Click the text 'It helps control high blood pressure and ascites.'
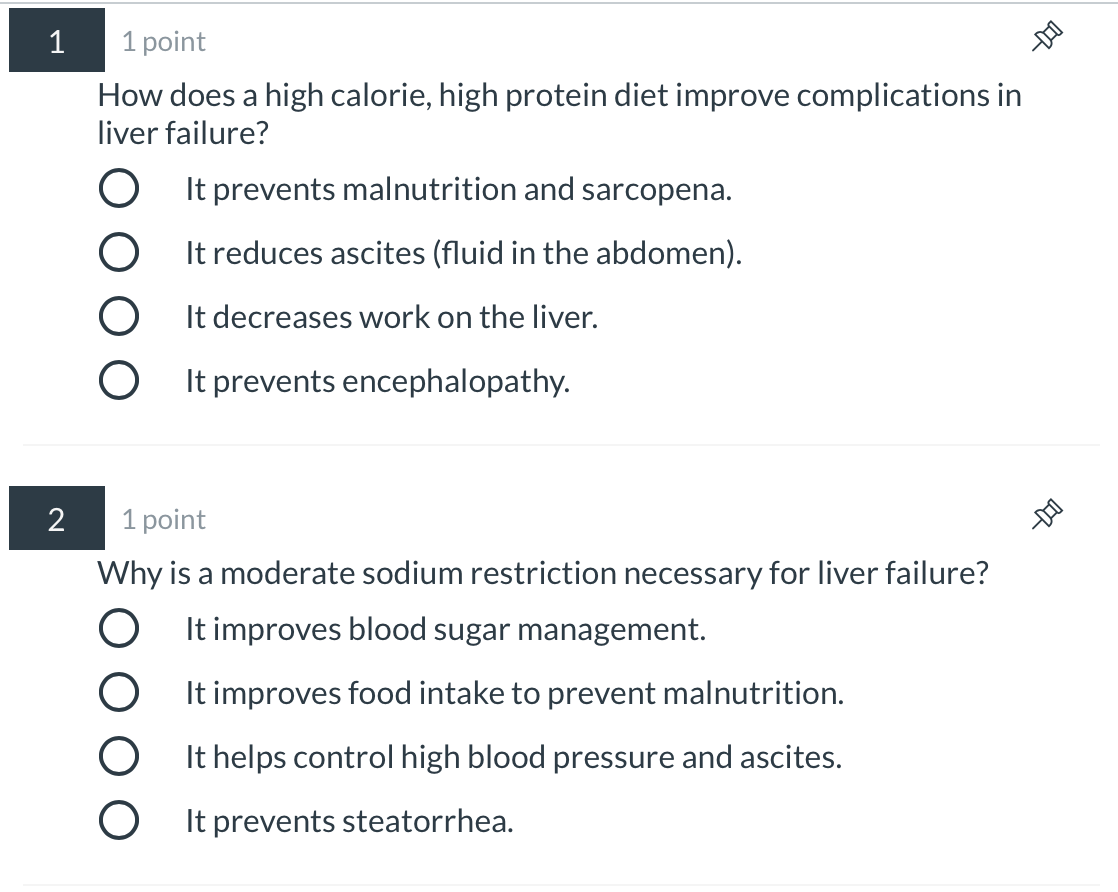 click(x=513, y=758)
